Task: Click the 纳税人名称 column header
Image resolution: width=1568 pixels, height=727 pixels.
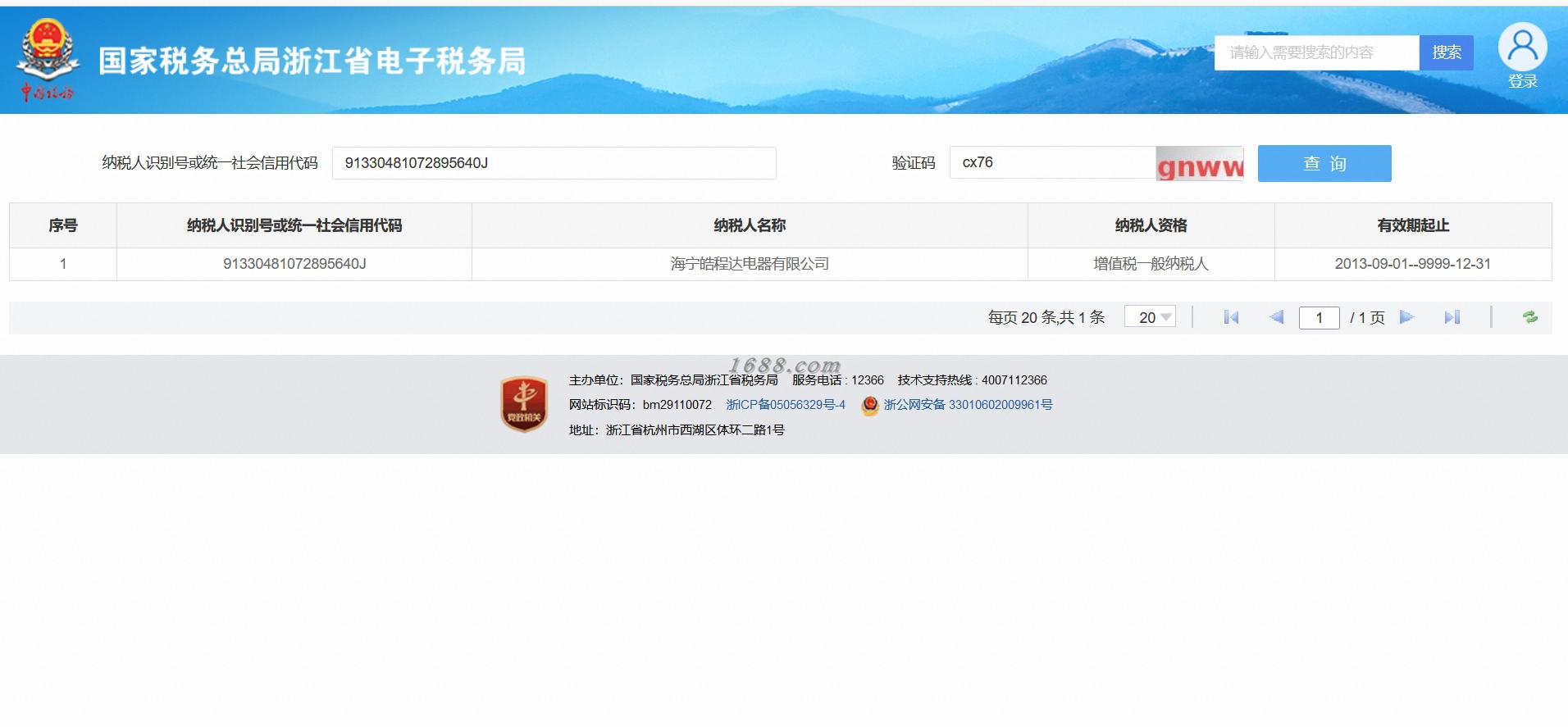Action: pyautogui.click(x=750, y=225)
